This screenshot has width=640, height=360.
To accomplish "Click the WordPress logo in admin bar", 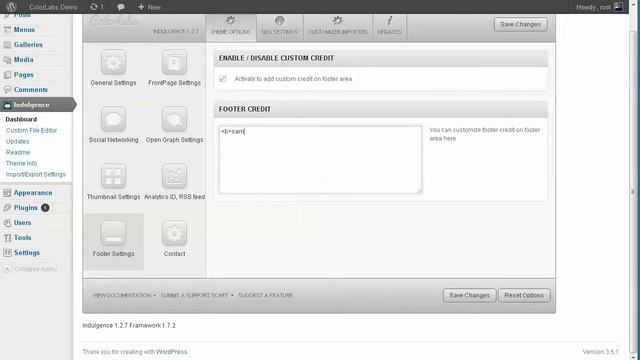I will [11, 7].
